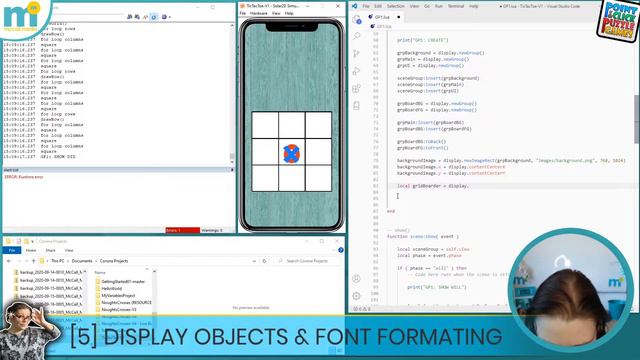
Task: Open the Selection menu in VS Code
Action: click(x=396, y=6)
